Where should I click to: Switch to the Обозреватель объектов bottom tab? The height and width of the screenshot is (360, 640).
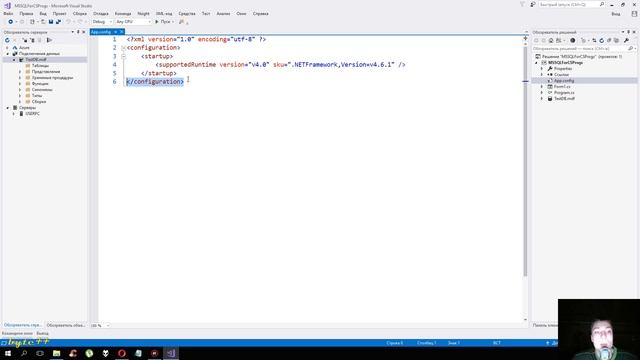(66, 325)
